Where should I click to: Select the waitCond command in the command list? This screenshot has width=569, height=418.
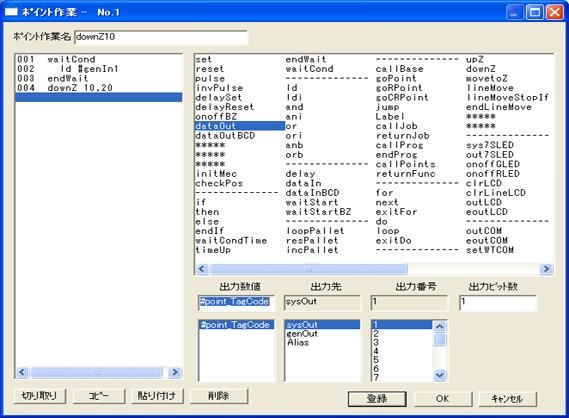(309, 69)
